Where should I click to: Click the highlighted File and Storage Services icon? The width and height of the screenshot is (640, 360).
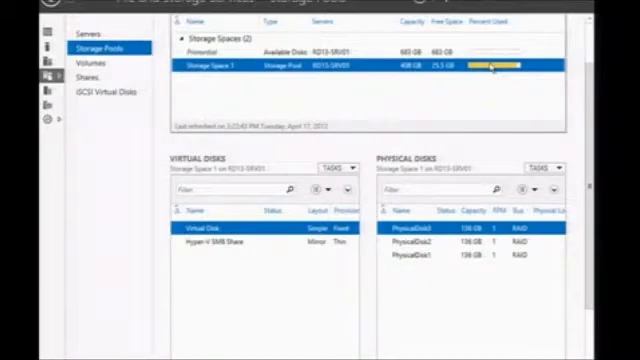click(48, 76)
